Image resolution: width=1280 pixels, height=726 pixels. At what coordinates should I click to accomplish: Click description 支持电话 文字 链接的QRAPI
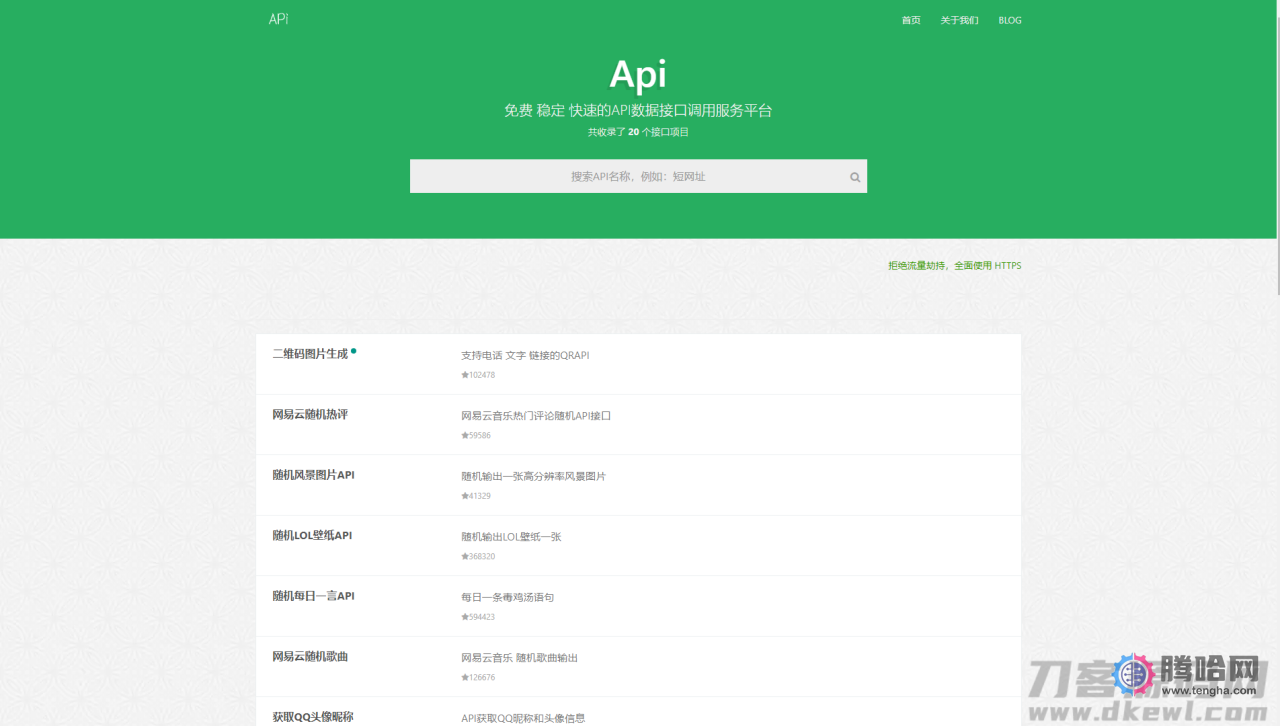525,355
